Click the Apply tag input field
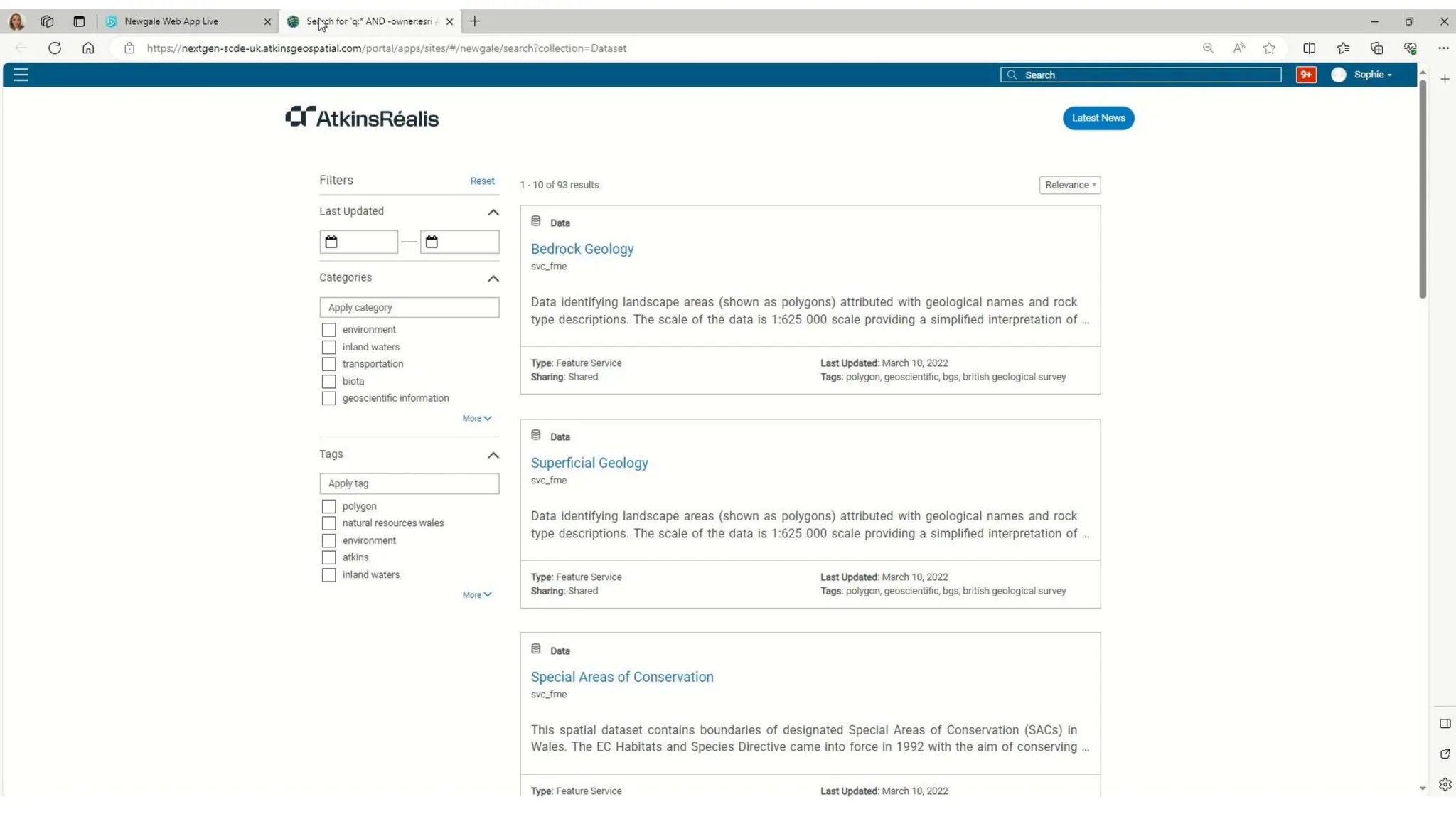 [409, 483]
